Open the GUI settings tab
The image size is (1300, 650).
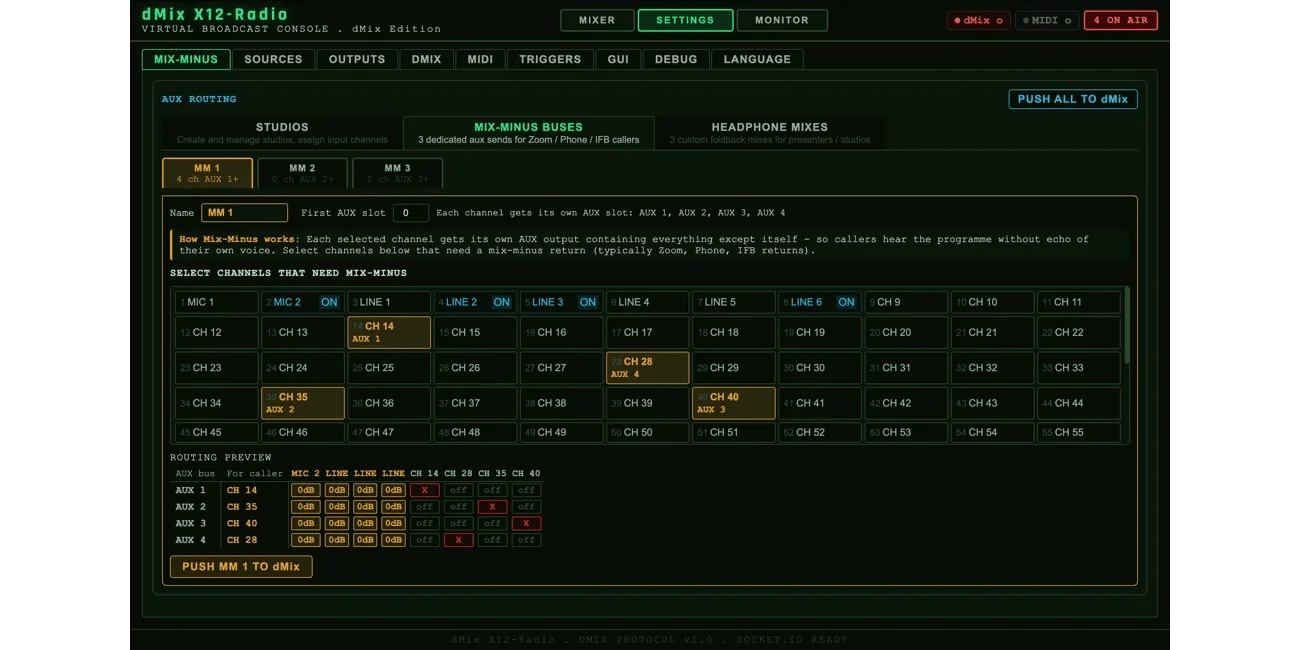coord(619,59)
